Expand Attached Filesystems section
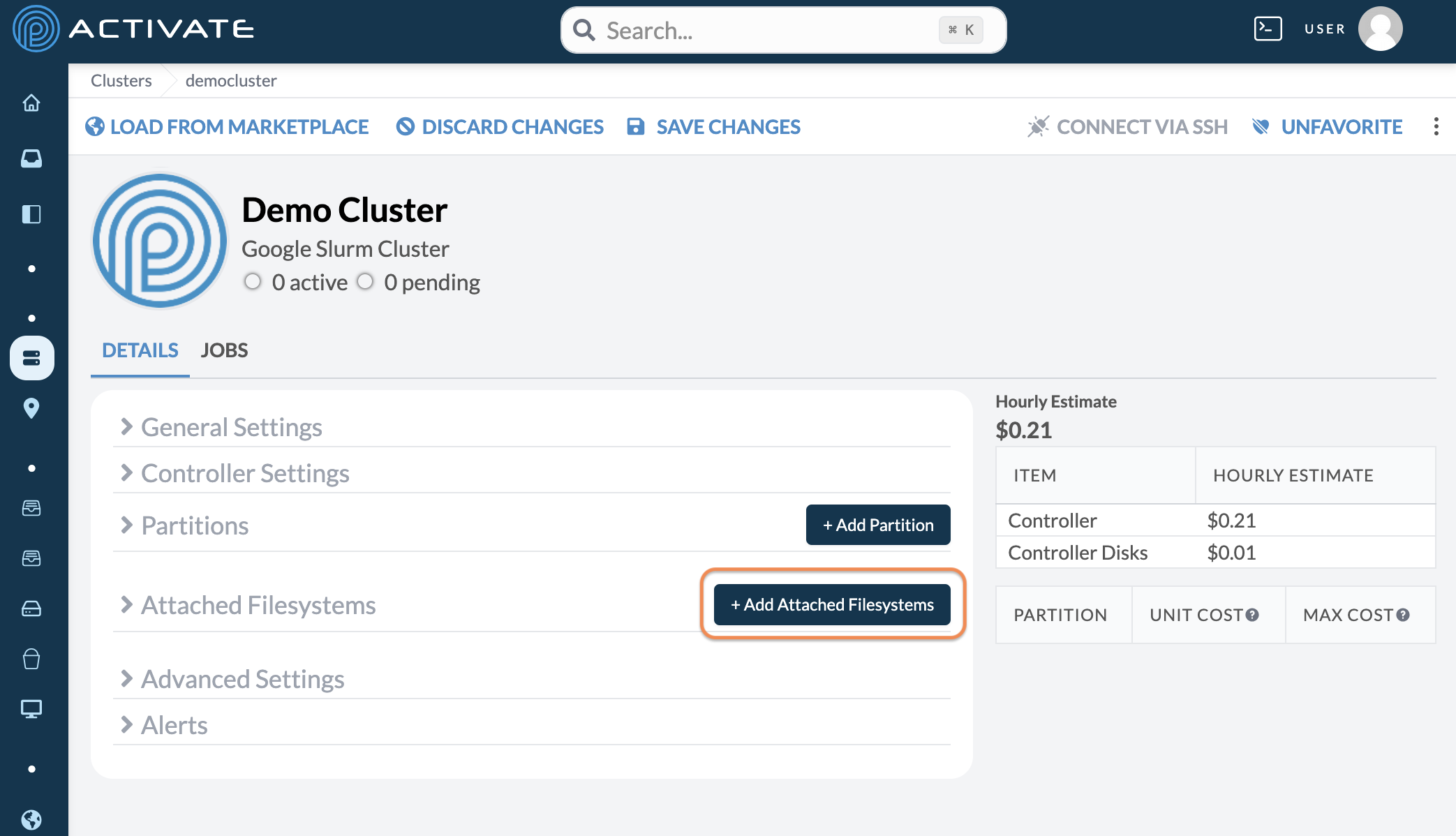The image size is (1456, 836). 248,605
